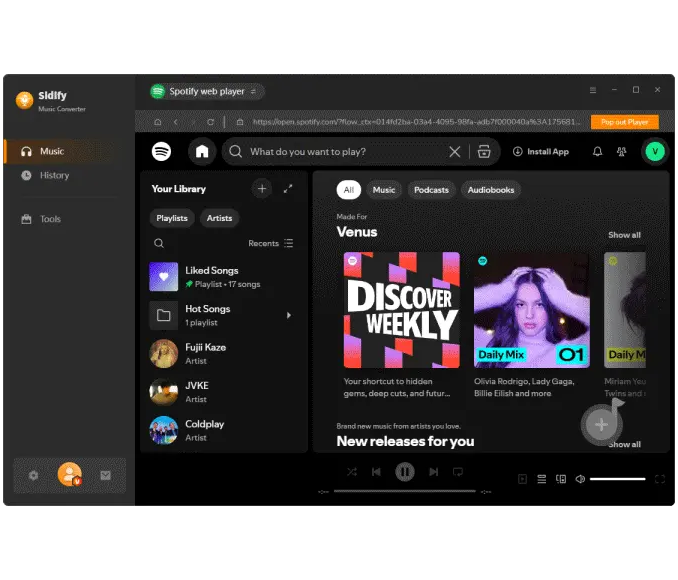
Task: Open the mail feedback icon
Action: pyautogui.click(x=106, y=476)
